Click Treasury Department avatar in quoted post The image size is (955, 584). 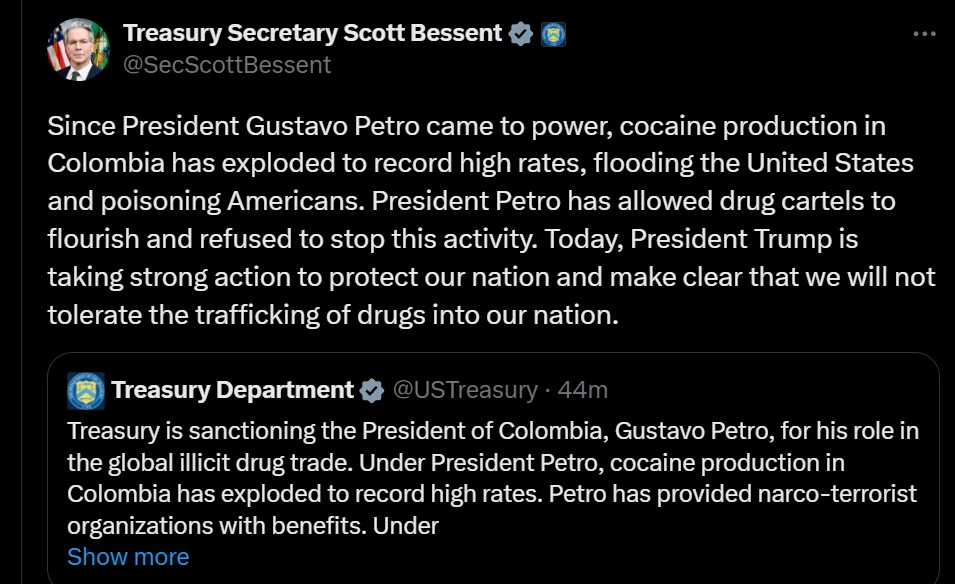tap(86, 390)
